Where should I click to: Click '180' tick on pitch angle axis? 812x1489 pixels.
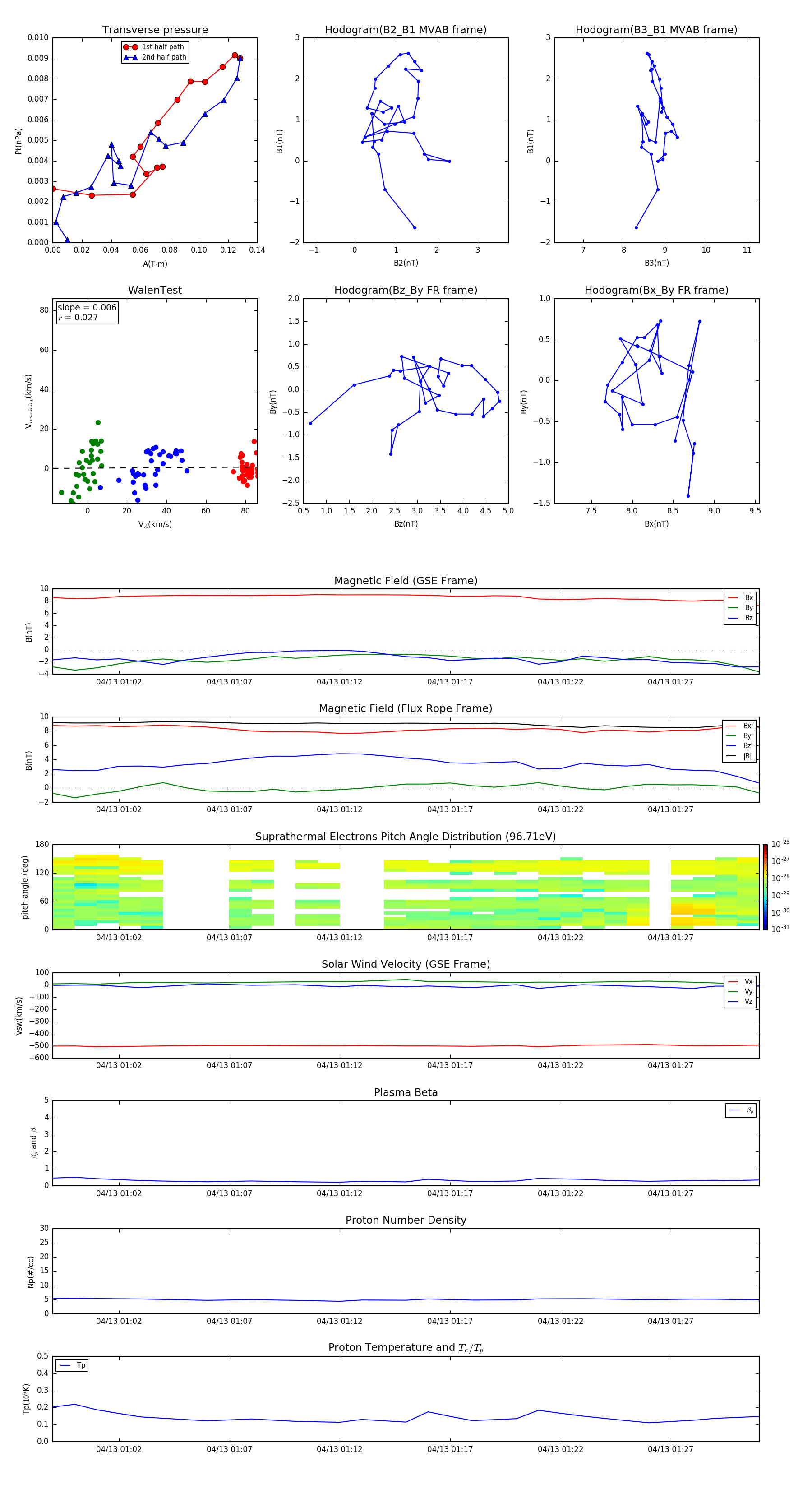(42, 845)
